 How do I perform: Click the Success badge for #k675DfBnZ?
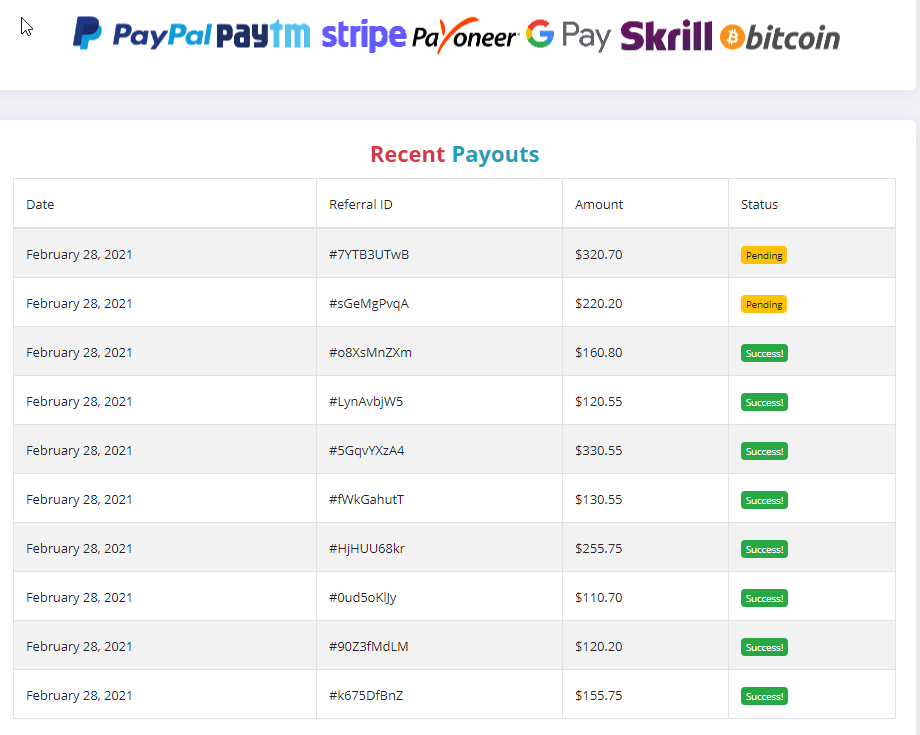[764, 696]
